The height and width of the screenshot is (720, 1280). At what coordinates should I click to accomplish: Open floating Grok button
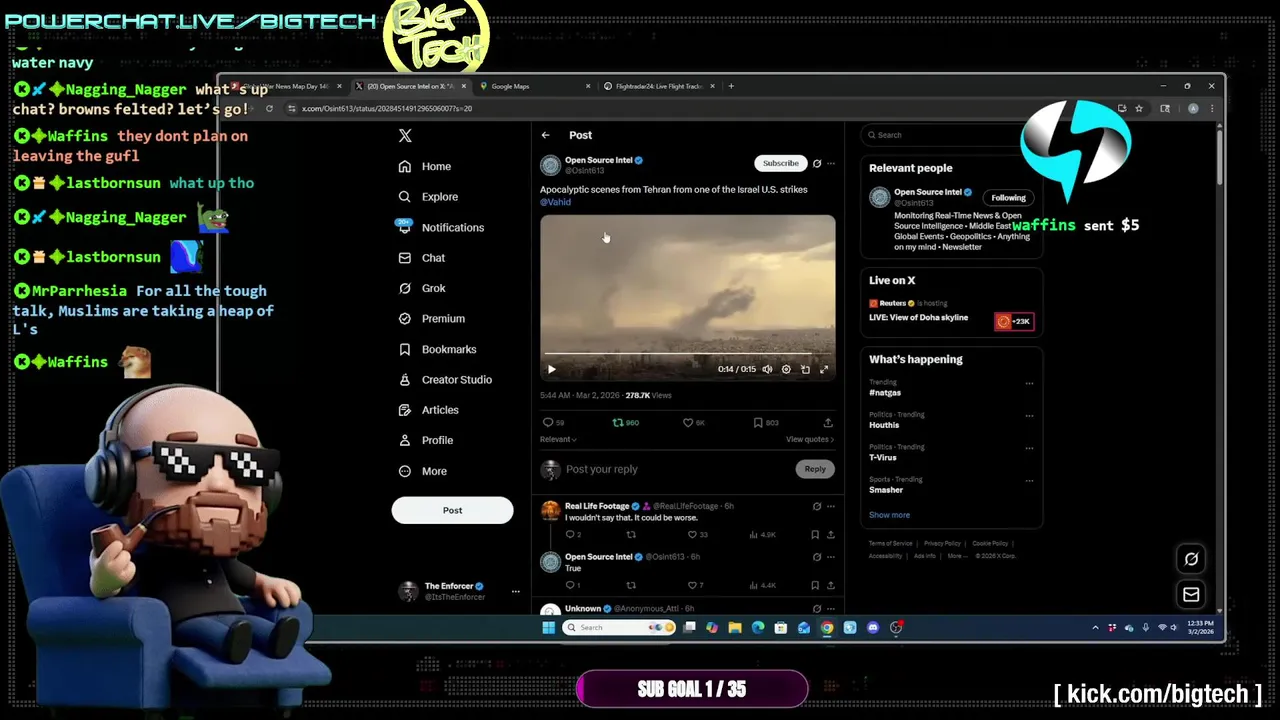point(1191,559)
